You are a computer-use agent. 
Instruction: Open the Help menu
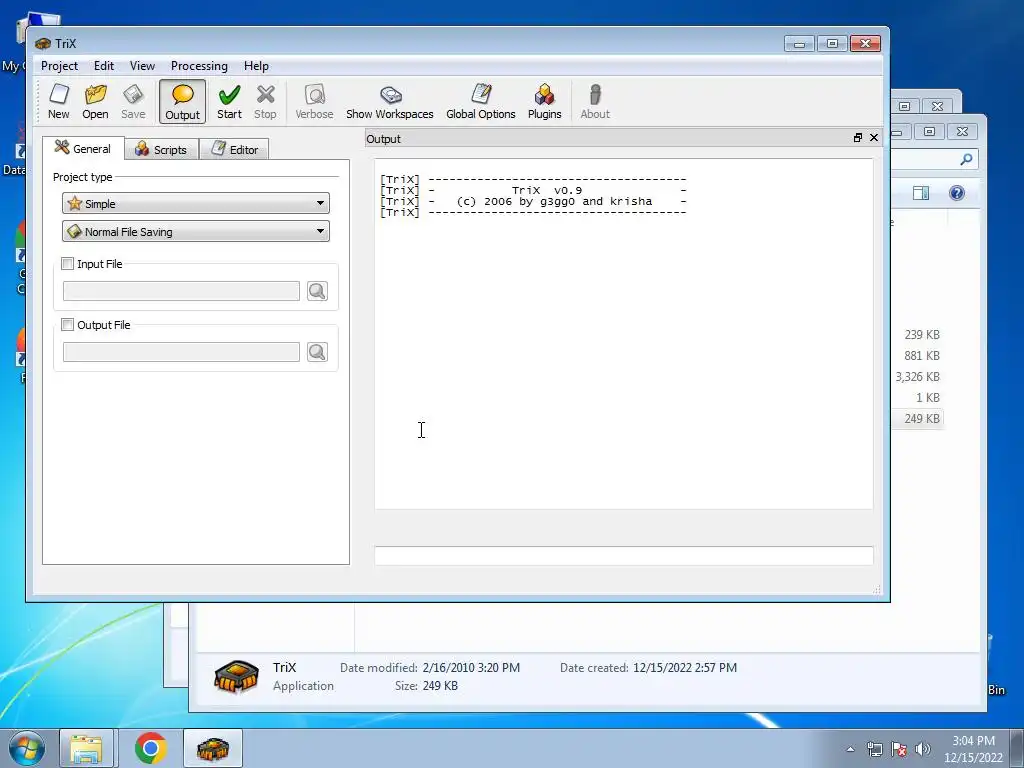[256, 66]
